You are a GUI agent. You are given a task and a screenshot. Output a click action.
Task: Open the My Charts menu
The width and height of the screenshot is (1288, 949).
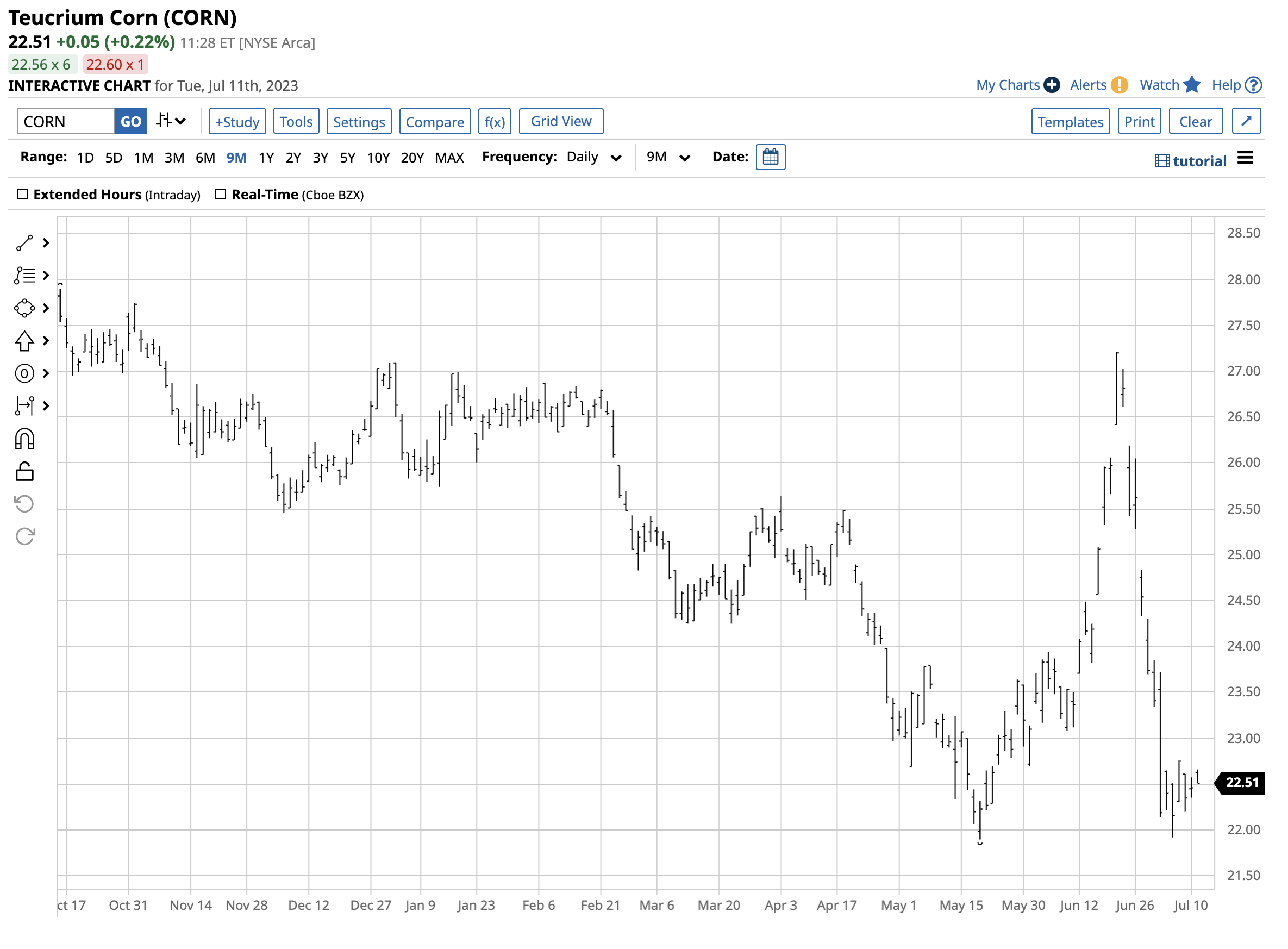pos(1008,84)
